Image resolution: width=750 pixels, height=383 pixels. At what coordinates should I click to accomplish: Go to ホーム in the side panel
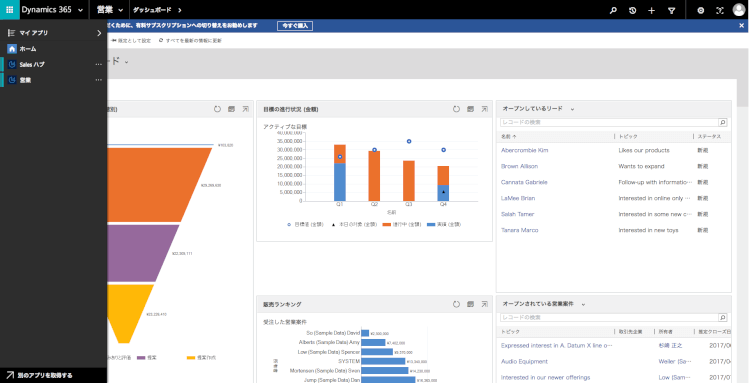click(x=28, y=49)
